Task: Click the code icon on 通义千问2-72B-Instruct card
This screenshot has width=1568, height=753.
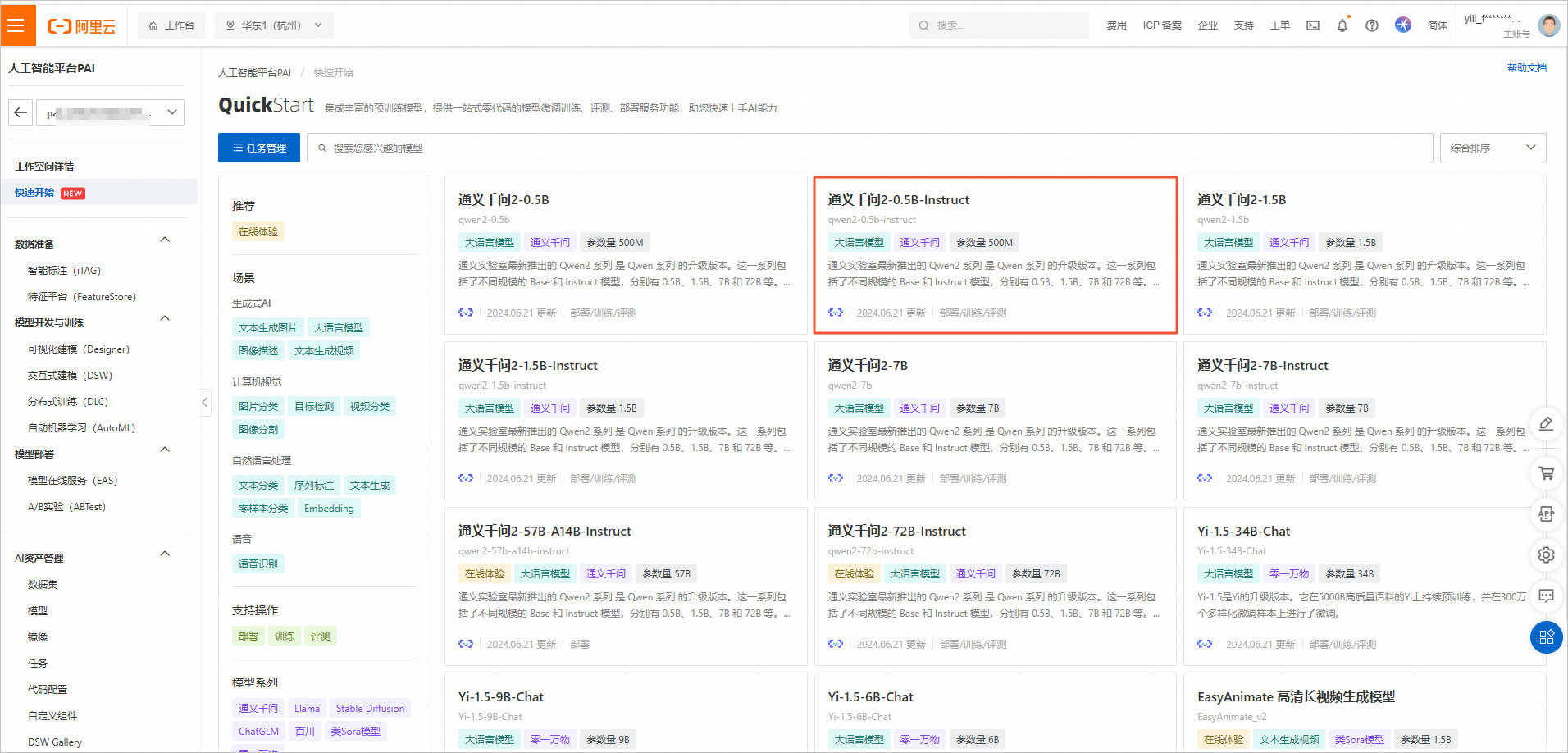Action: point(836,644)
